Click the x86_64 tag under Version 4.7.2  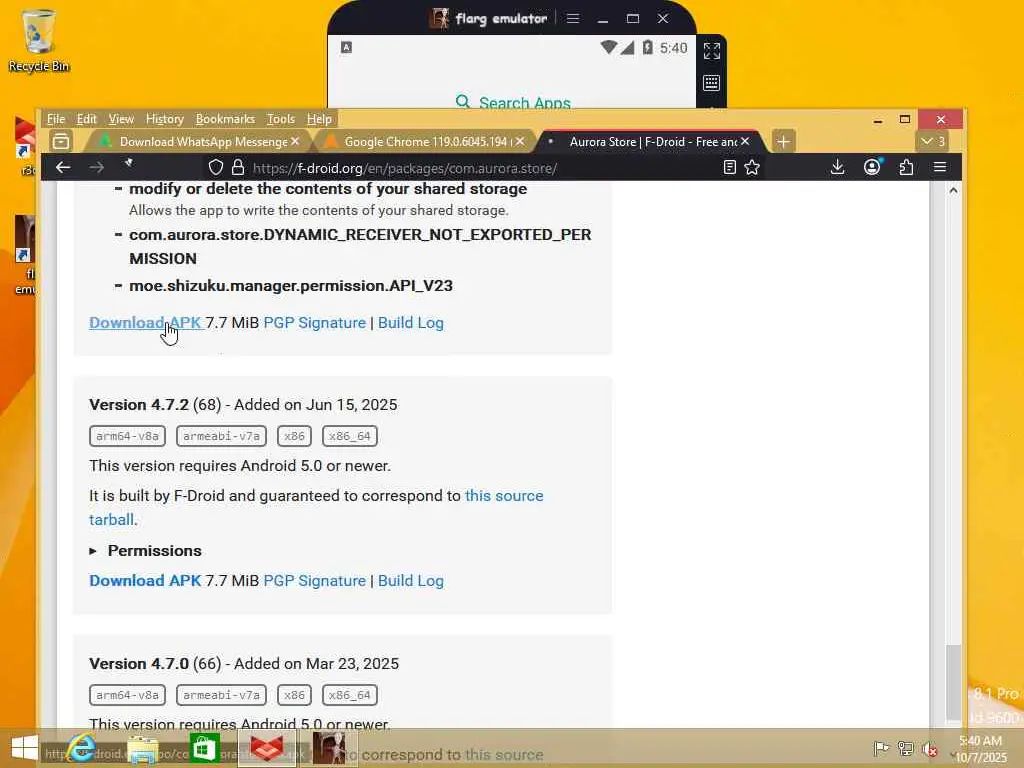point(349,436)
